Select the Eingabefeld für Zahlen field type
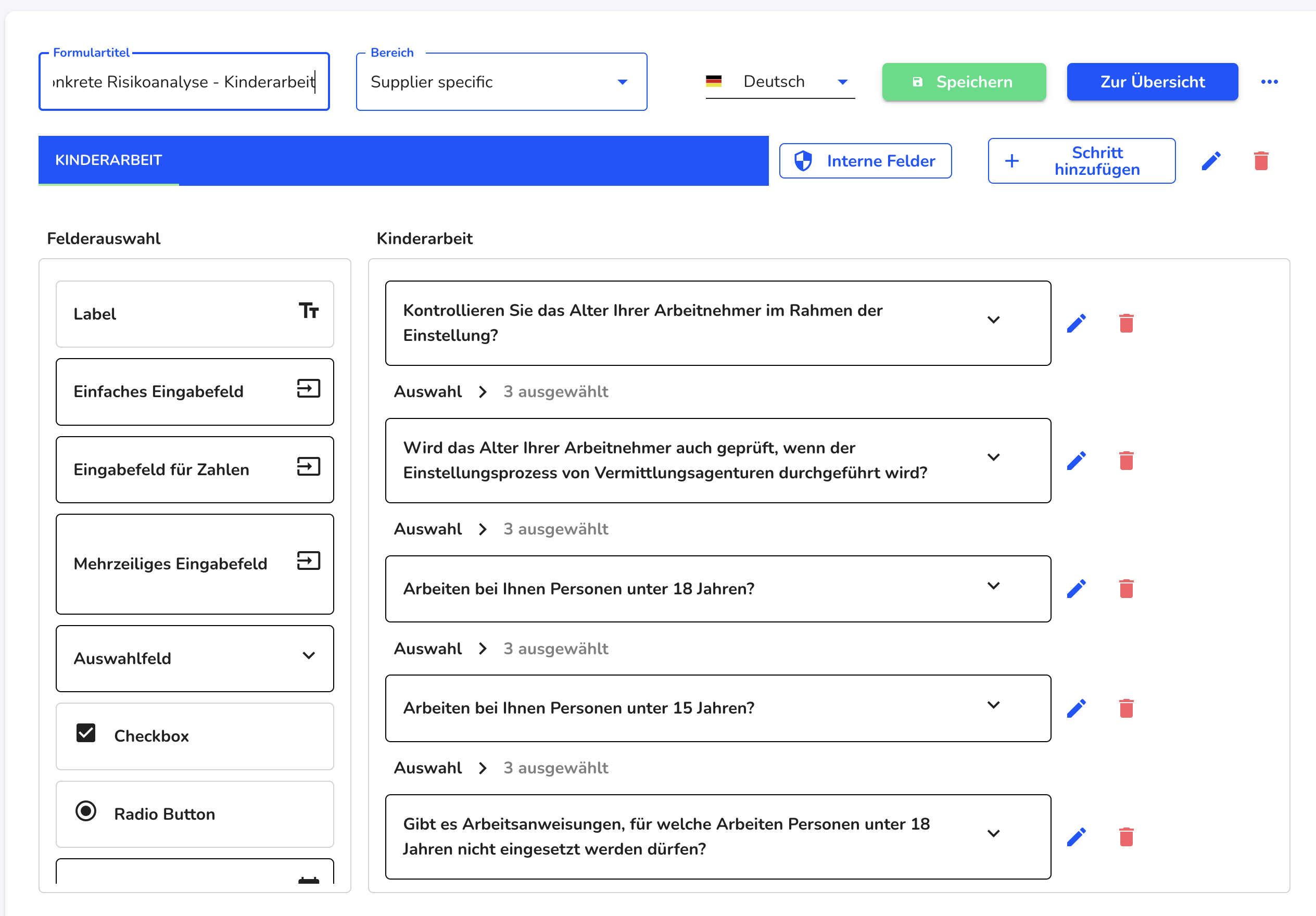Viewport: 1316px width, 916px height. point(194,470)
